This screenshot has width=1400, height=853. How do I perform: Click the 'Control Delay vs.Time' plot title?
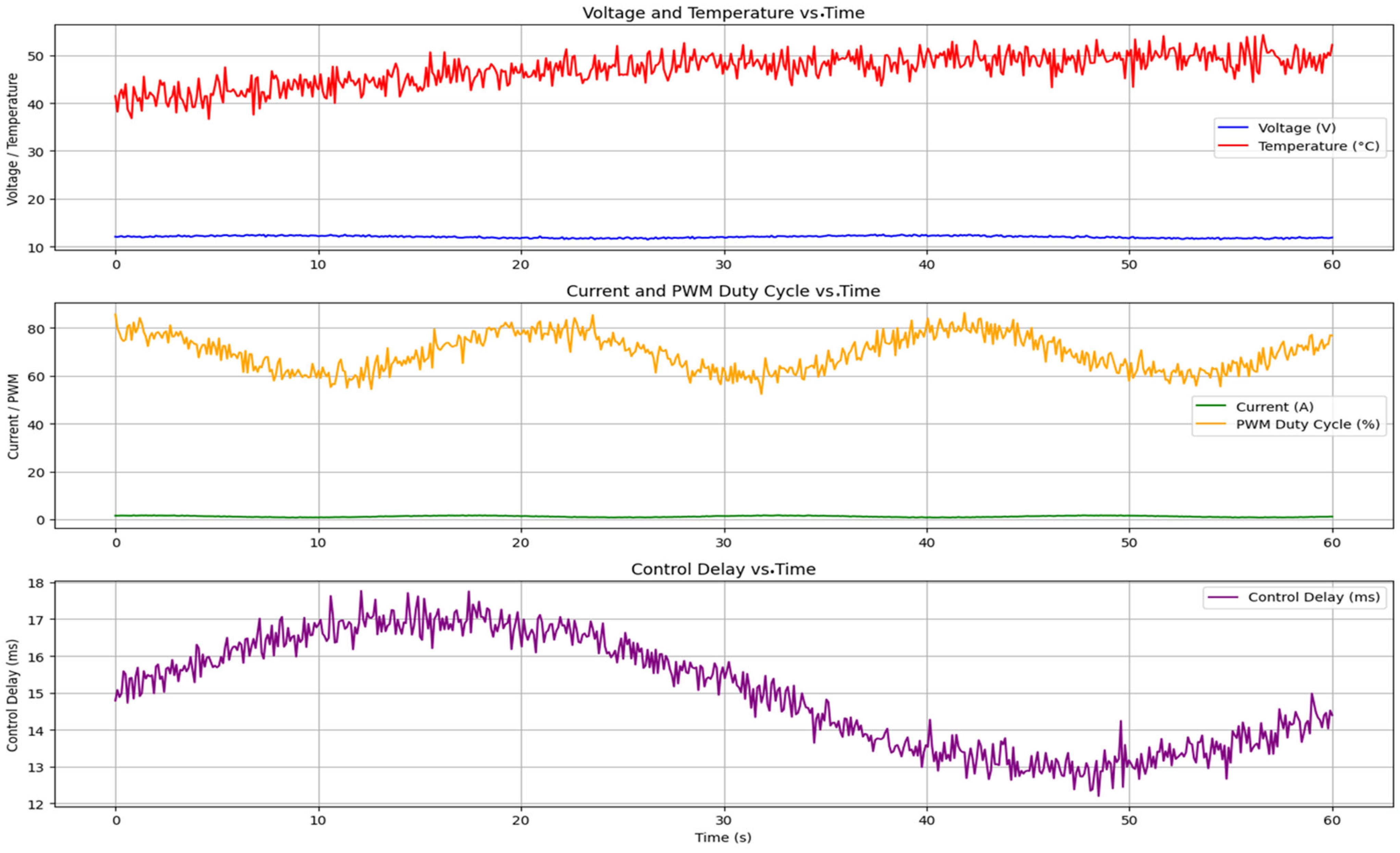(x=723, y=569)
